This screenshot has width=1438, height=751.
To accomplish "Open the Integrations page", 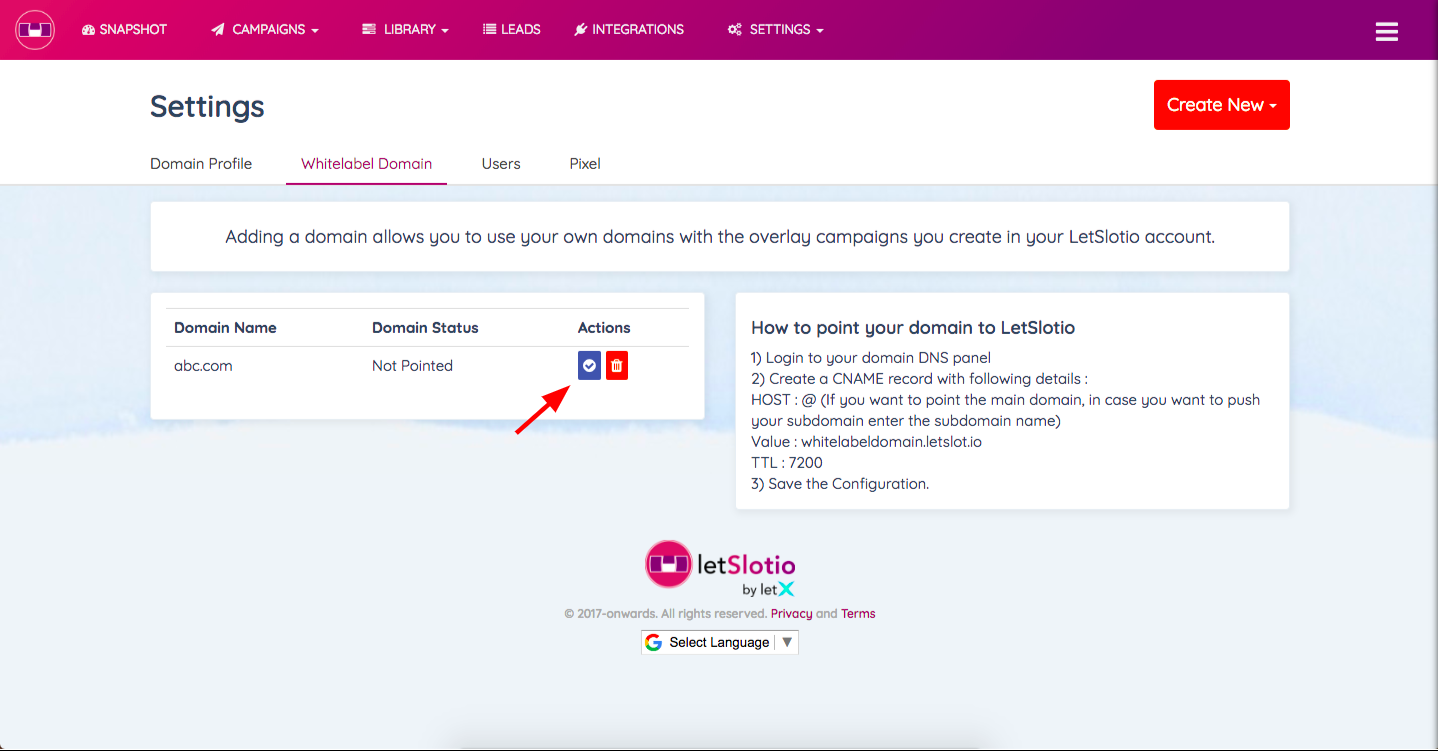I will (629, 30).
